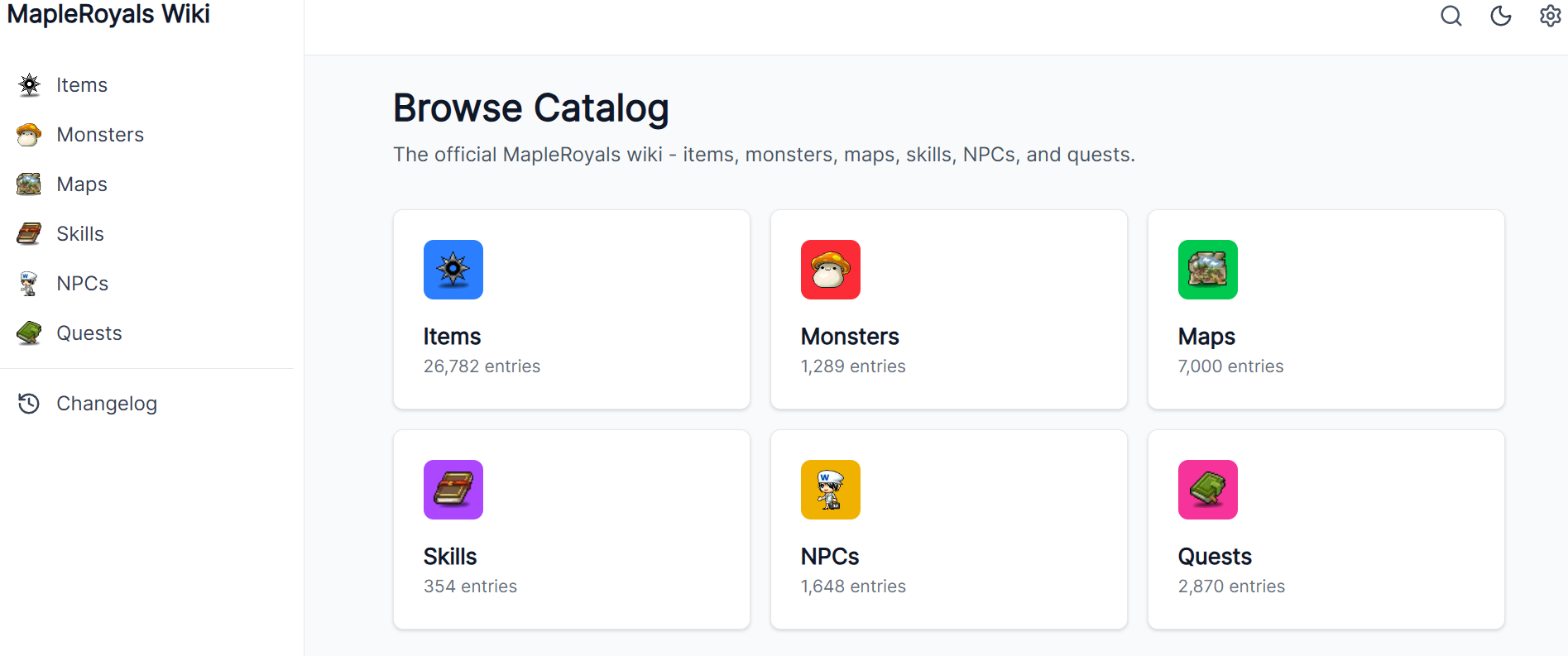Click the red Monsters mushroom icon

point(831,270)
